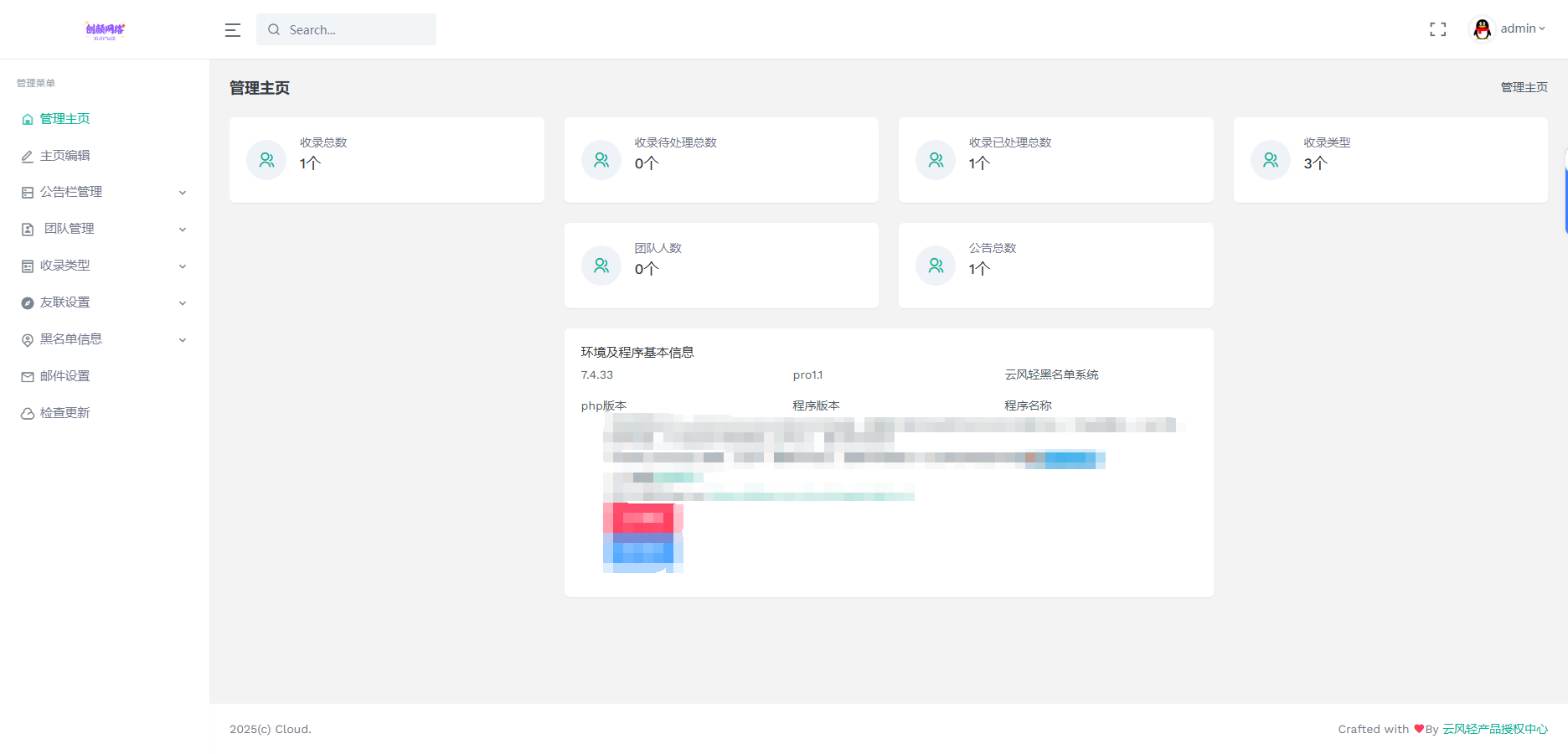Image resolution: width=1568 pixels, height=754 pixels.
Task: Open 管理主页 breadcrumb at top right
Action: [x=1524, y=86]
